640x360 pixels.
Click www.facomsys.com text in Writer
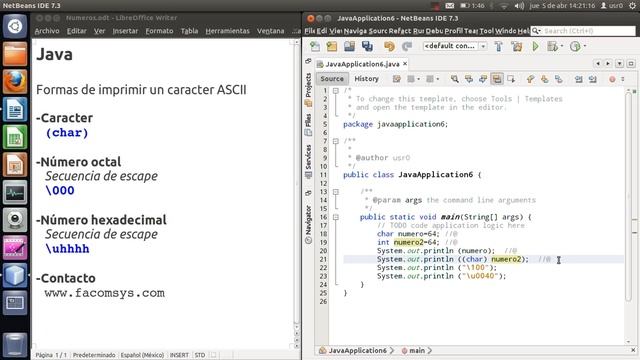click(104, 293)
